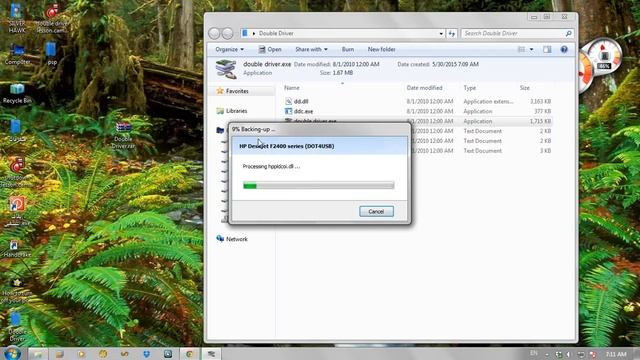Screen dimensions: 640x360
Task: Toggle the preview pane icon
Action: (x=547, y=49)
